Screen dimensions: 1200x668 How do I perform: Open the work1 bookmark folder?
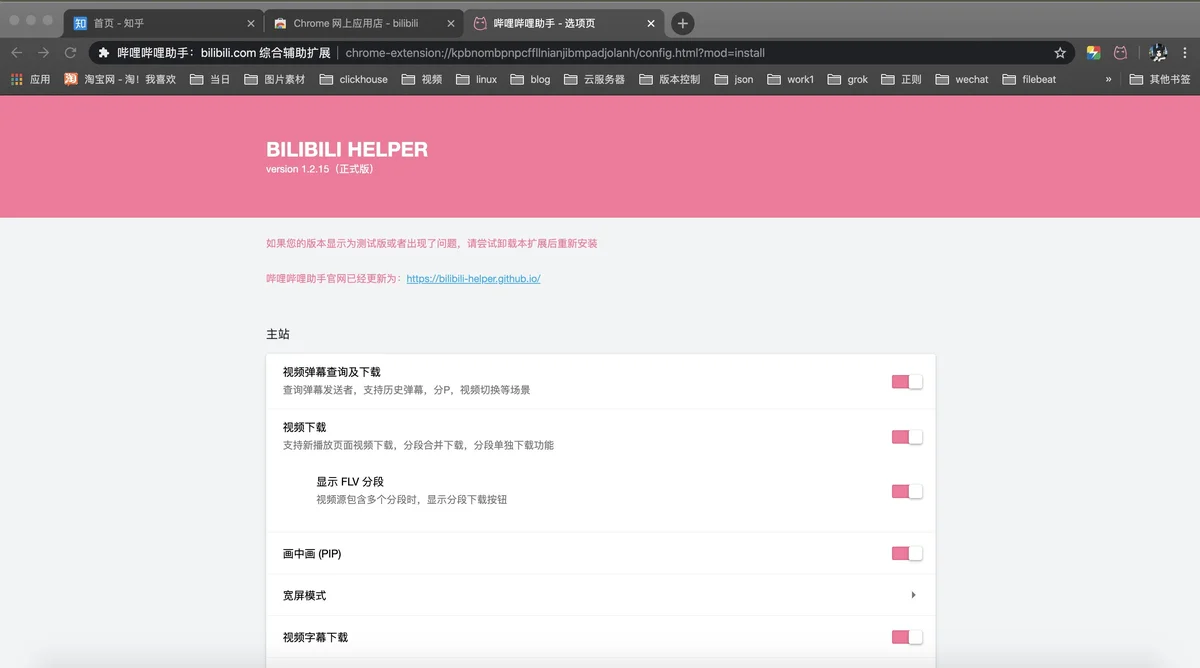tap(790, 79)
